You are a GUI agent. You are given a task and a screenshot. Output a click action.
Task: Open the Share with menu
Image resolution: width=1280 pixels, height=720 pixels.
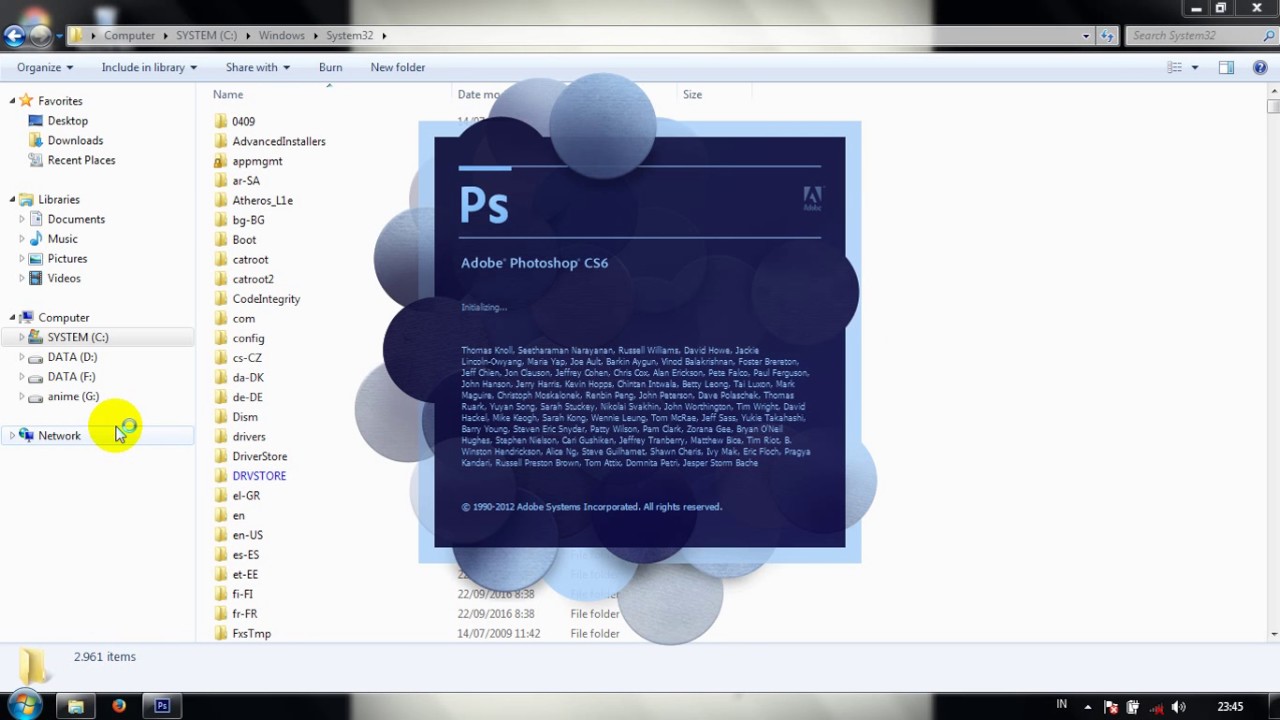pyautogui.click(x=257, y=67)
